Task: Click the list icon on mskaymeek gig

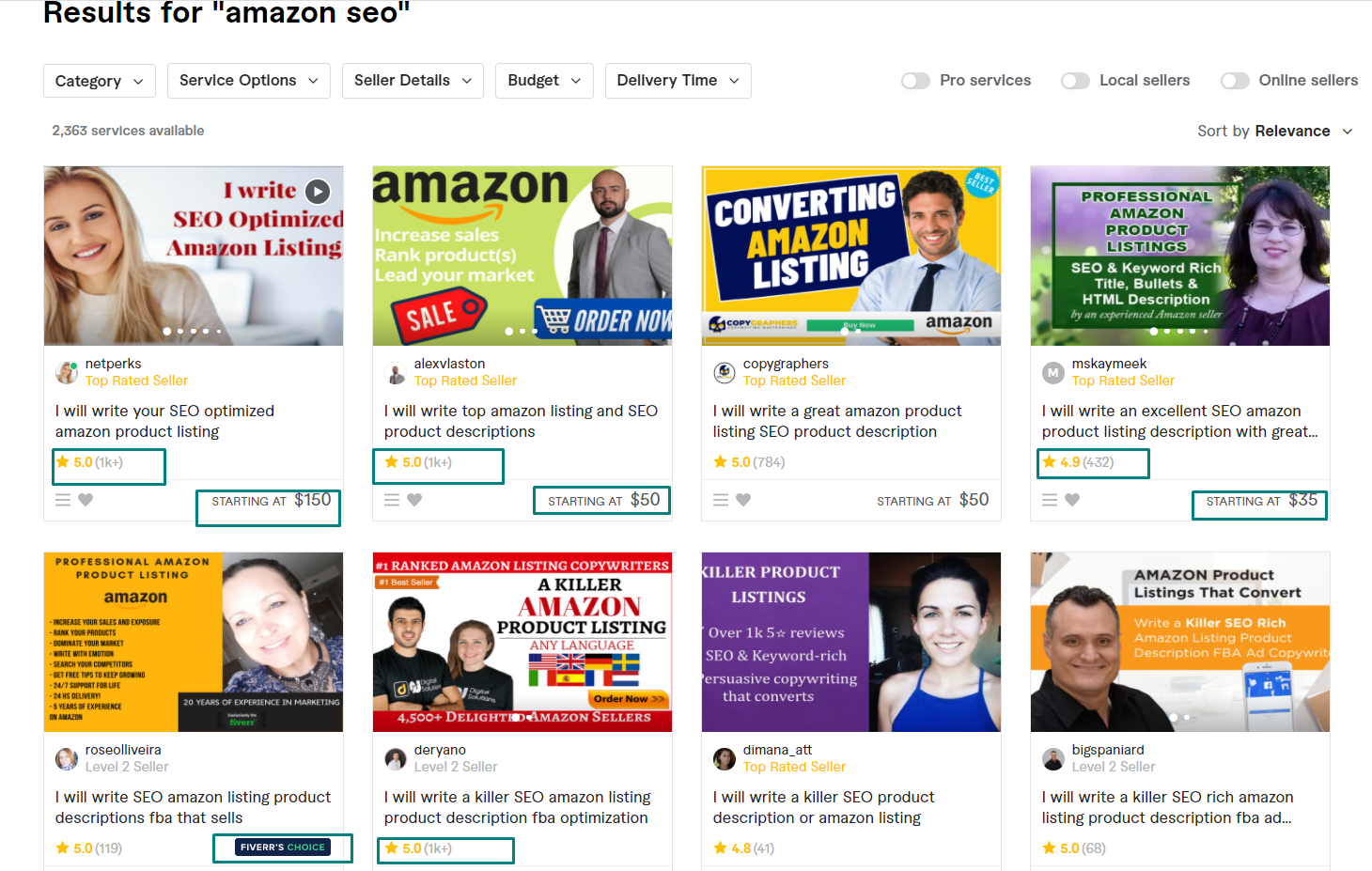Action: pyautogui.click(x=1050, y=500)
